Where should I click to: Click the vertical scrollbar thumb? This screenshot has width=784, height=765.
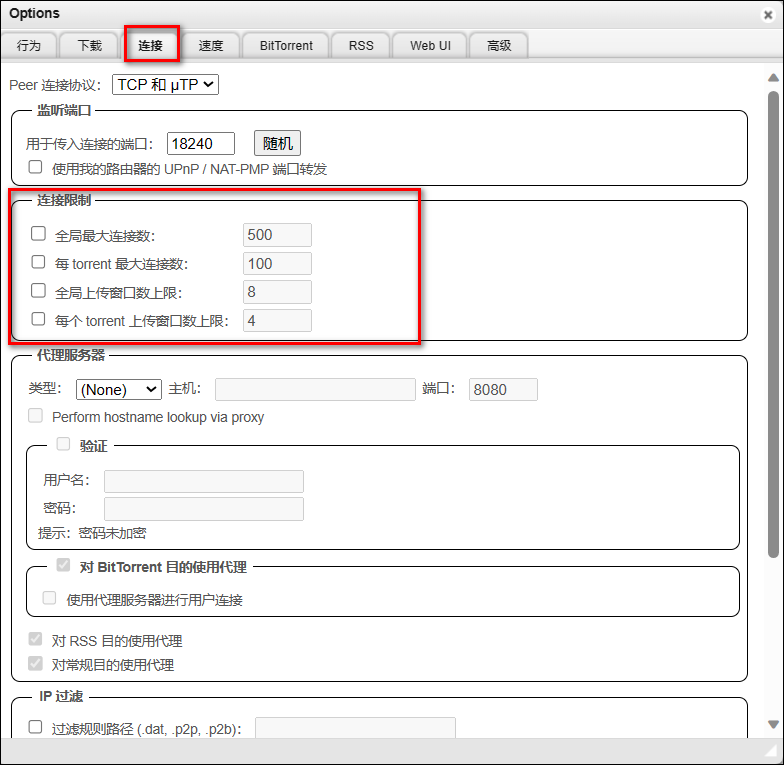(773, 320)
